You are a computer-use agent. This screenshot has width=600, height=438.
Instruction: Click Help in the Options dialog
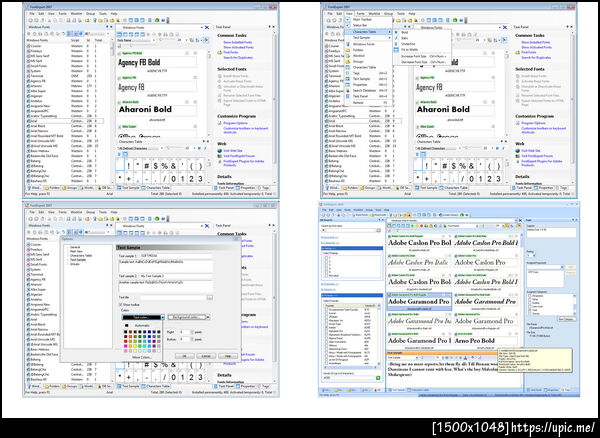point(228,356)
